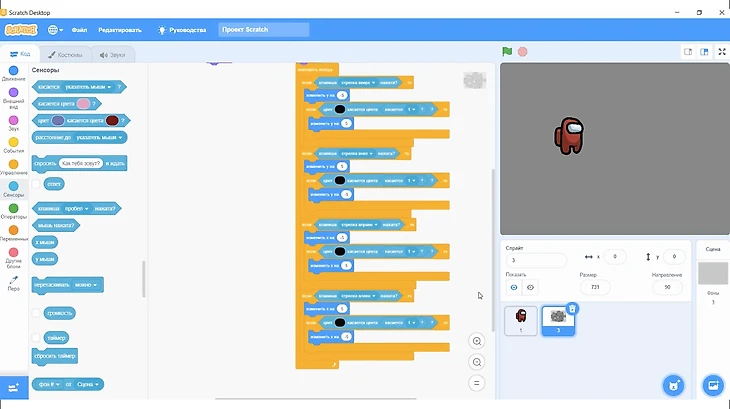Click the спросить и ждать block

(80, 163)
